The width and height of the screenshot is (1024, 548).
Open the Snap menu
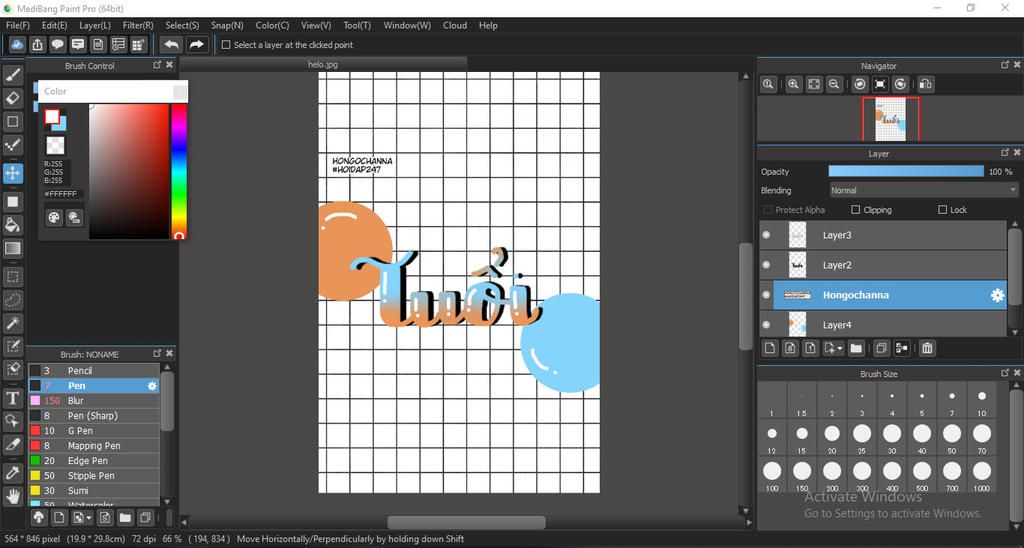click(x=227, y=25)
